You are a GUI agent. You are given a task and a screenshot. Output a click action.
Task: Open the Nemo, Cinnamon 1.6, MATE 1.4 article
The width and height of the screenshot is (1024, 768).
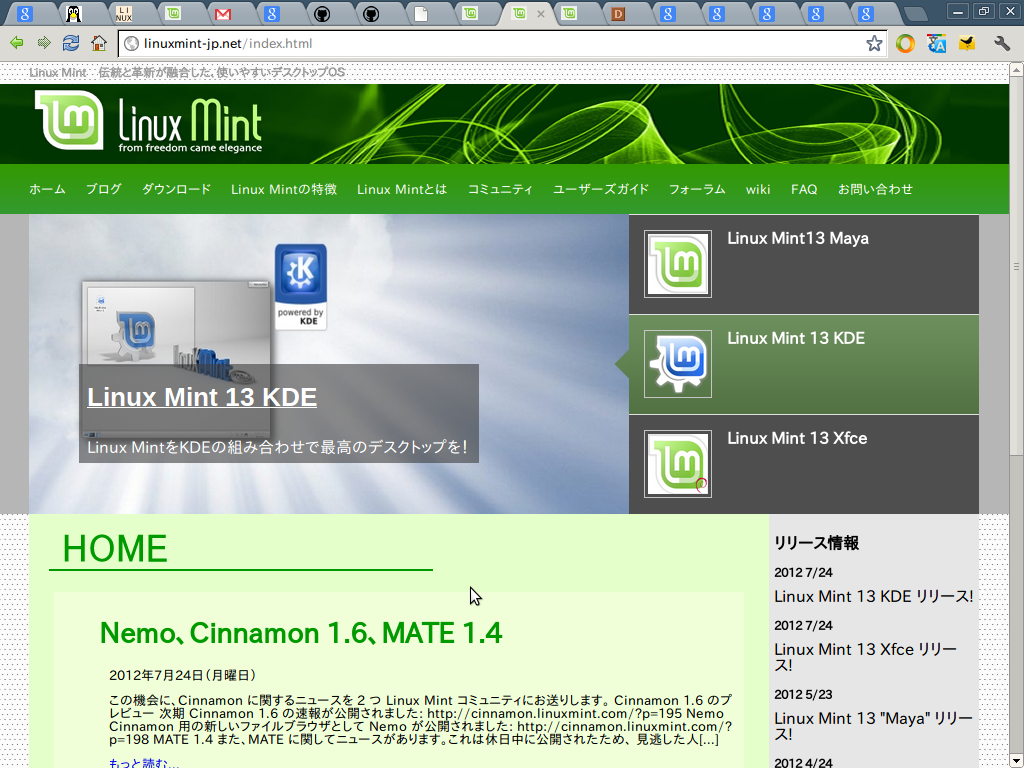pyautogui.click(x=301, y=633)
